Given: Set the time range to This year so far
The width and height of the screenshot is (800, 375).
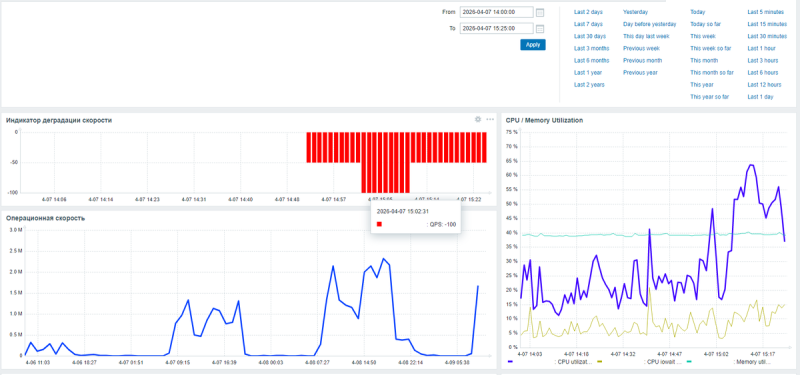Looking at the screenshot, I should pos(710,96).
